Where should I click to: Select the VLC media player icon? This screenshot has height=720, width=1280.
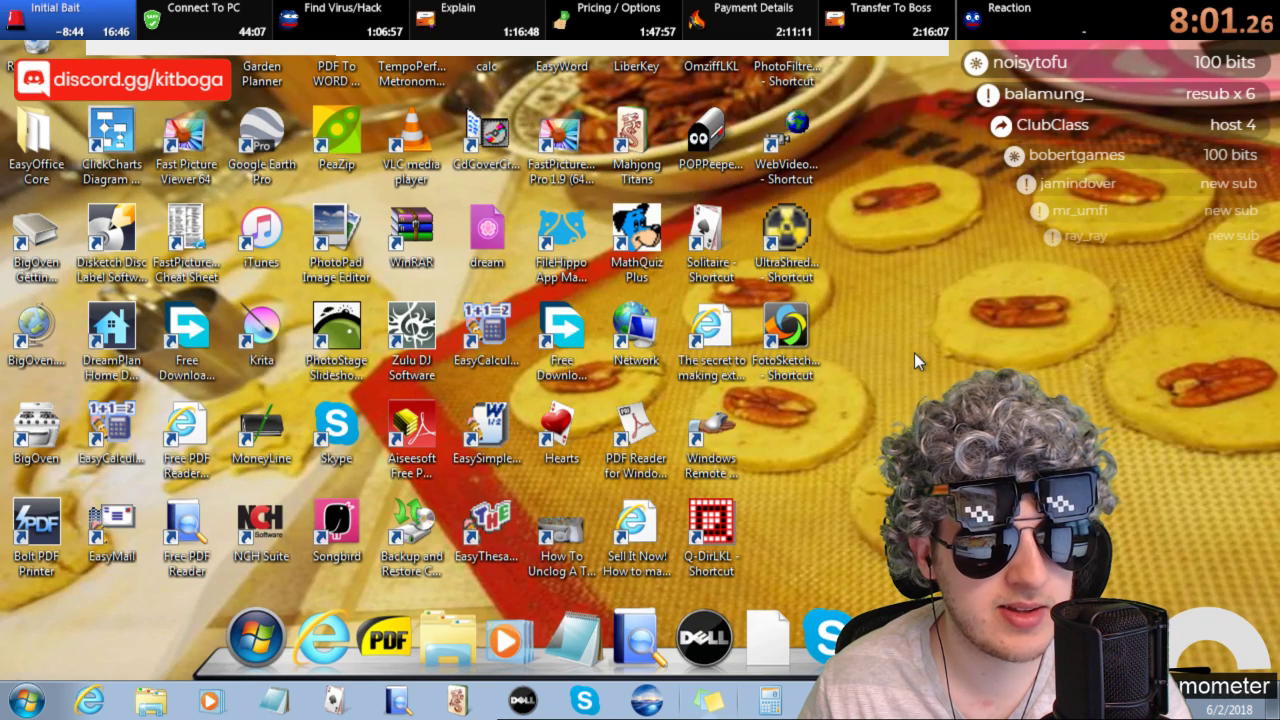pos(411,131)
